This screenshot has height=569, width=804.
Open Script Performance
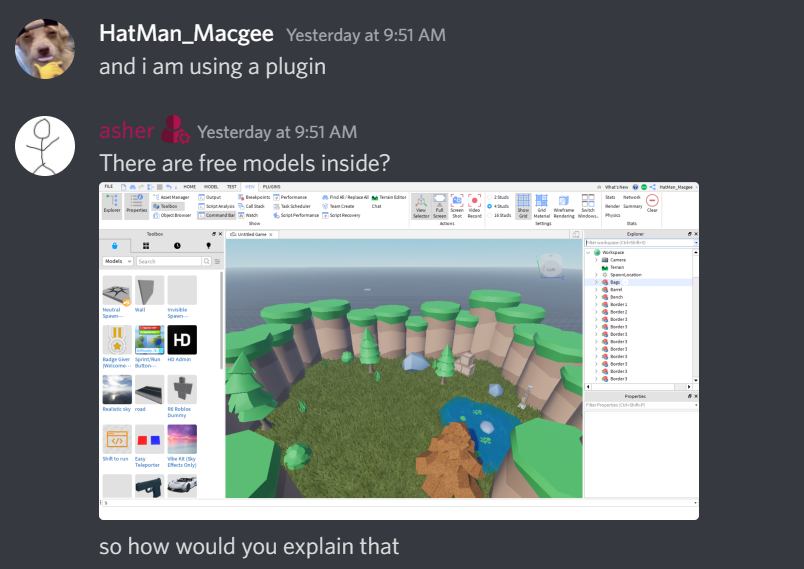(x=296, y=215)
